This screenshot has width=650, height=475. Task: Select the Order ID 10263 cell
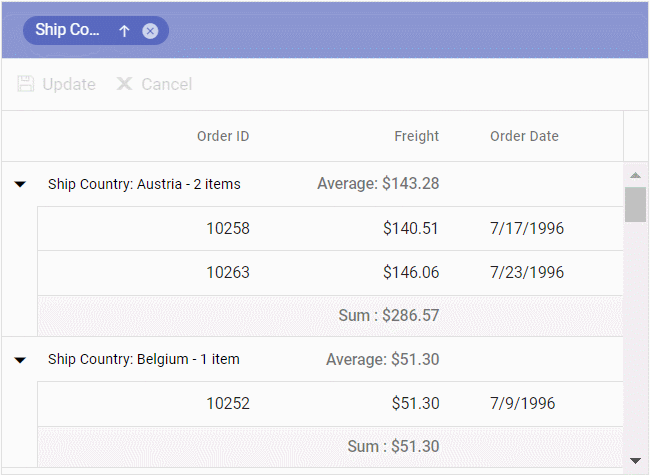tap(228, 272)
